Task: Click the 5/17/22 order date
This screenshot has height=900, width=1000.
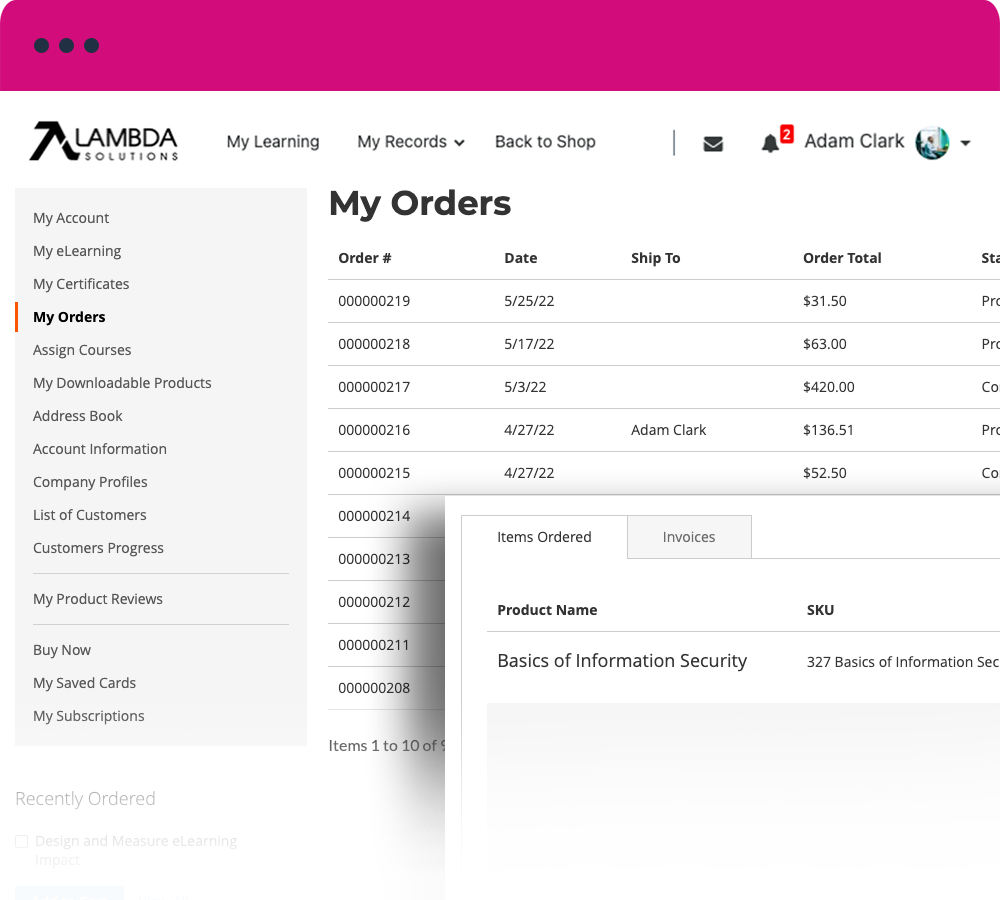Action: 529,344
